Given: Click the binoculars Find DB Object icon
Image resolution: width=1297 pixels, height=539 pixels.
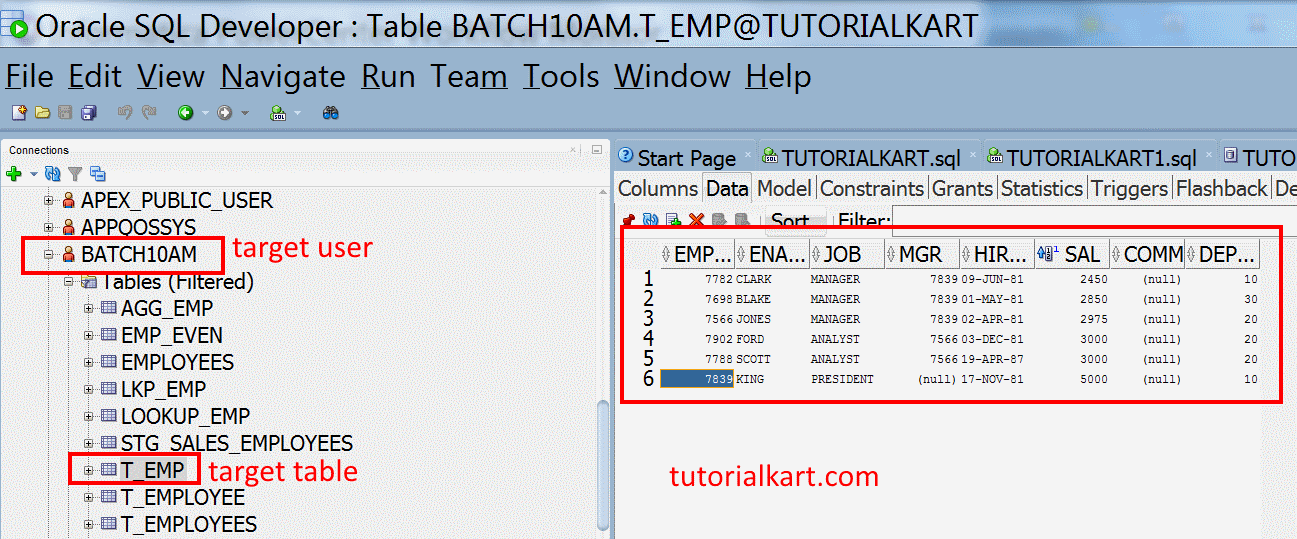Looking at the screenshot, I should (330, 113).
